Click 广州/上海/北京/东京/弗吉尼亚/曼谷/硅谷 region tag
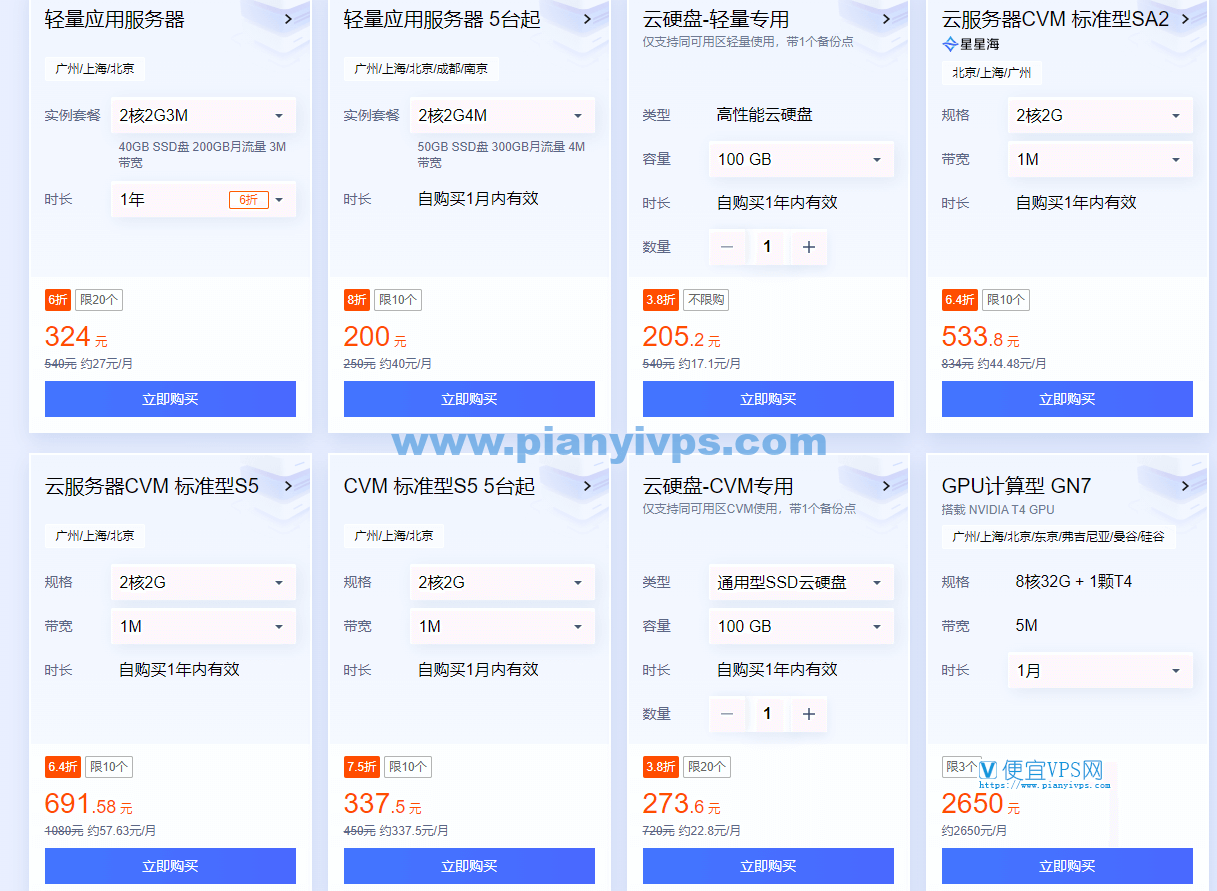Screen dimensions: 1217x891 click(x=1059, y=536)
